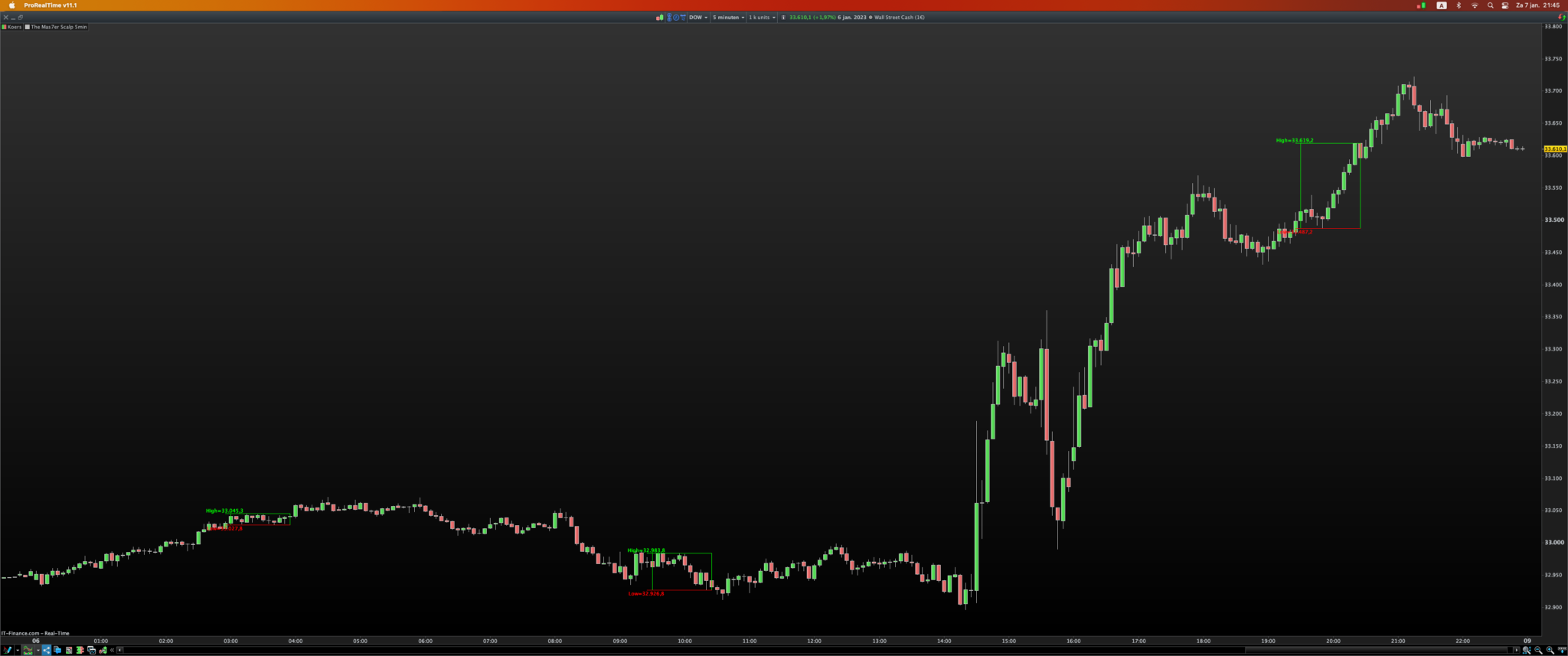Open the Wi-Fi menu
This screenshot has width=1568, height=656.
pos(1475,5)
